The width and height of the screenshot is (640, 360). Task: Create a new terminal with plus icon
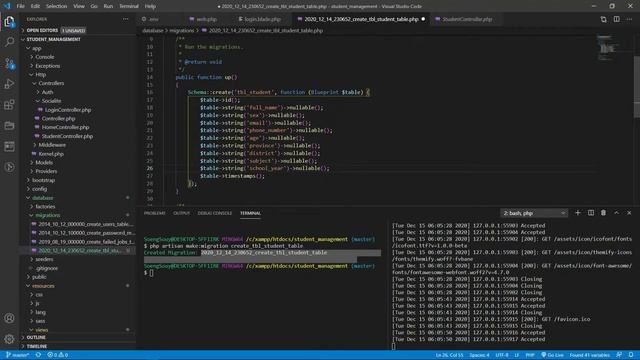coord(578,213)
